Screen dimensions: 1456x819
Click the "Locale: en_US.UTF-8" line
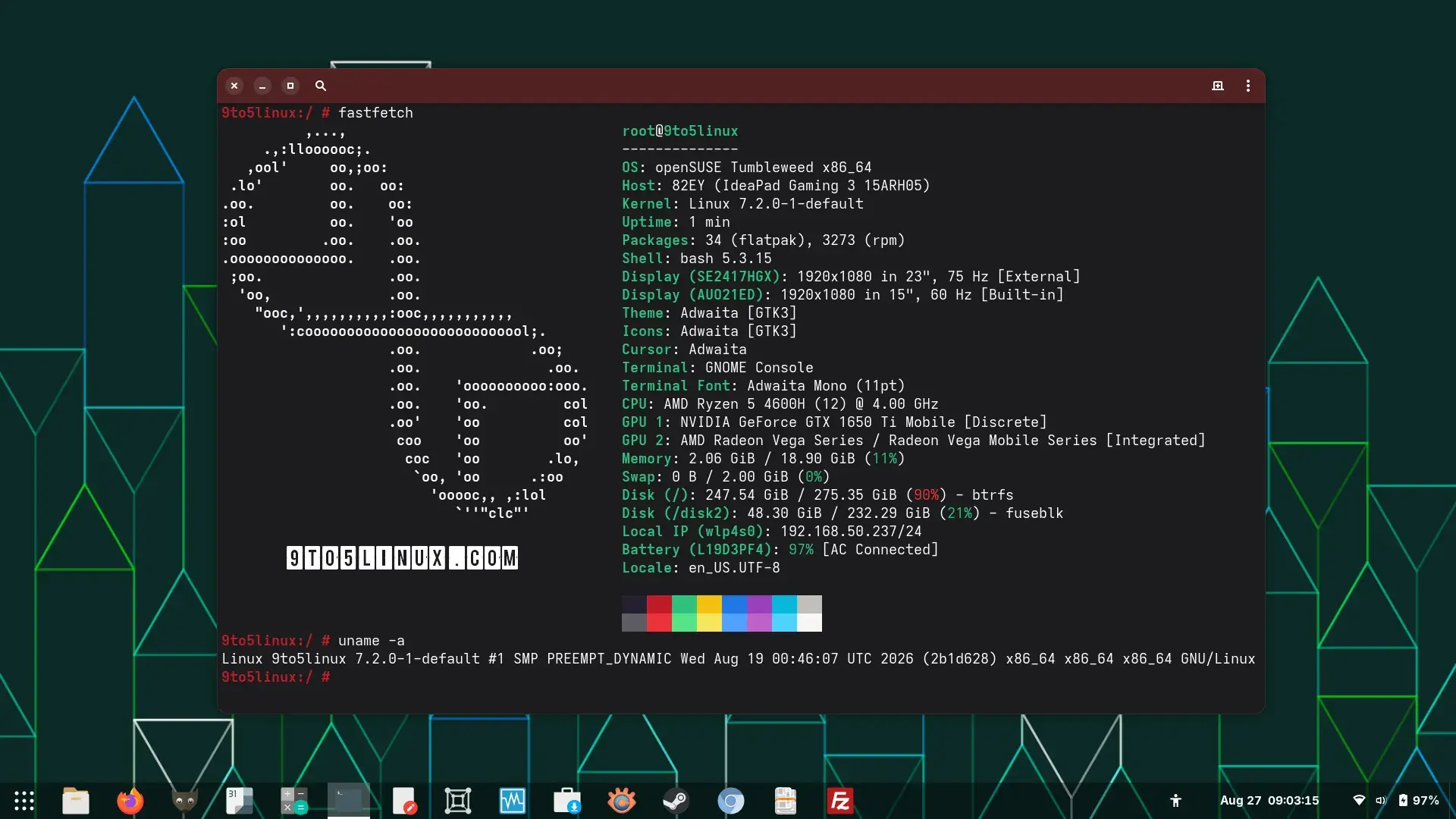pos(701,568)
